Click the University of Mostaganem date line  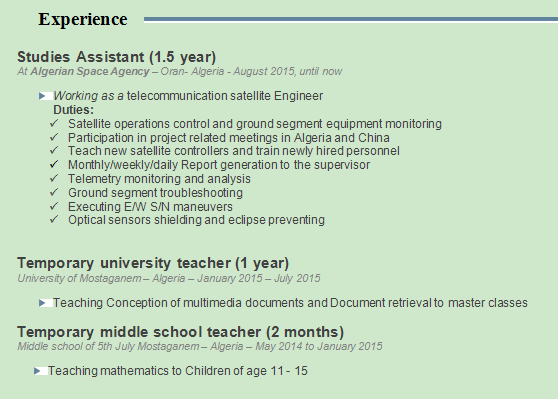pos(169,278)
